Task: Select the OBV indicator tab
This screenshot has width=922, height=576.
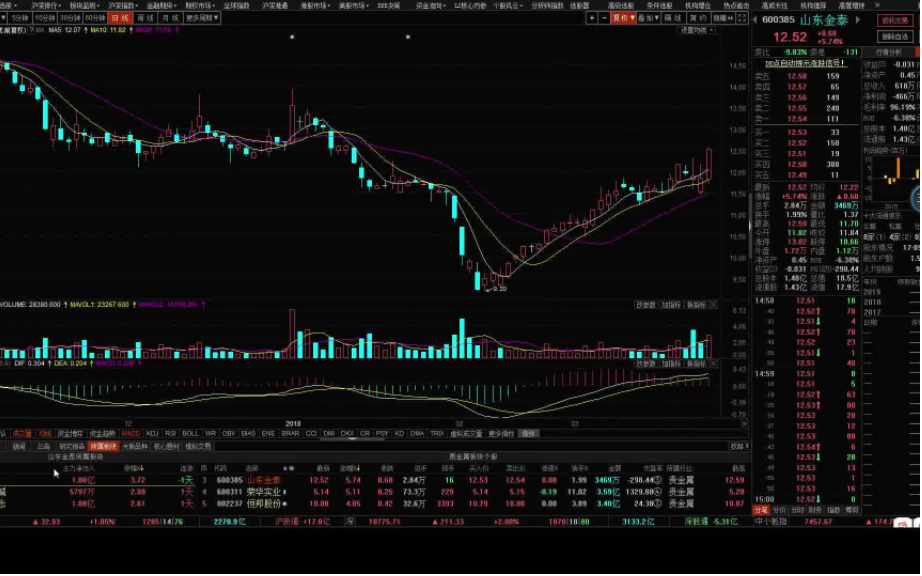Action: (x=229, y=434)
